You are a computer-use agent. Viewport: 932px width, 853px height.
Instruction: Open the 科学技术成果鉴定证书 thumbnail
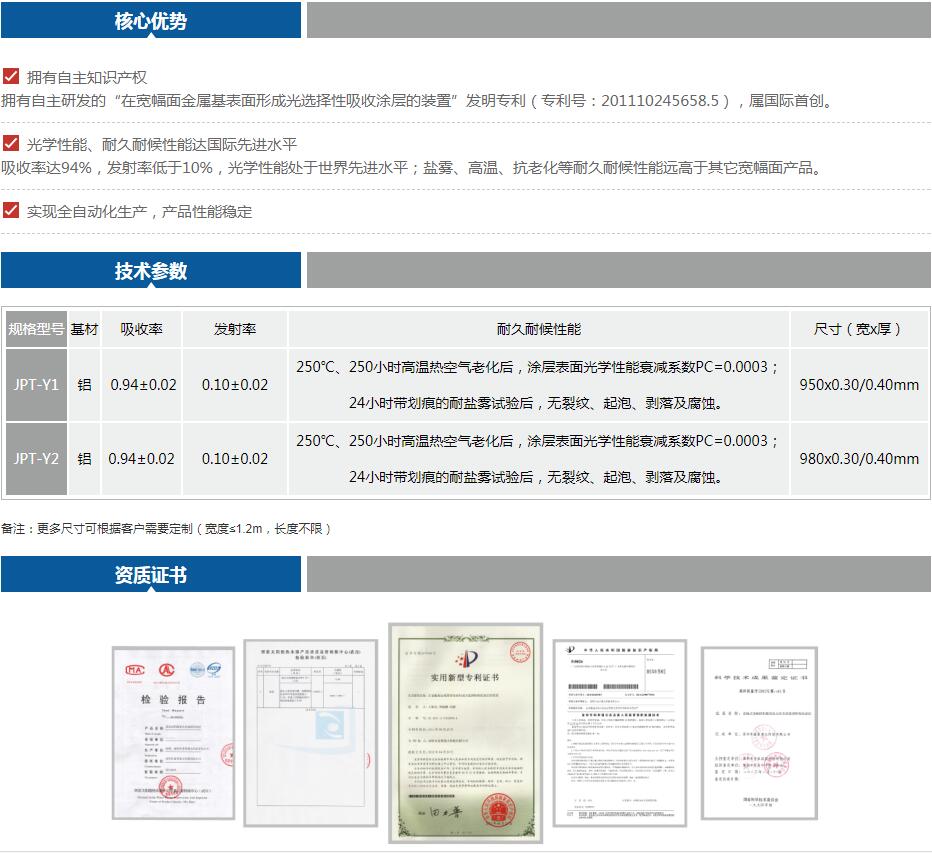tap(759, 733)
